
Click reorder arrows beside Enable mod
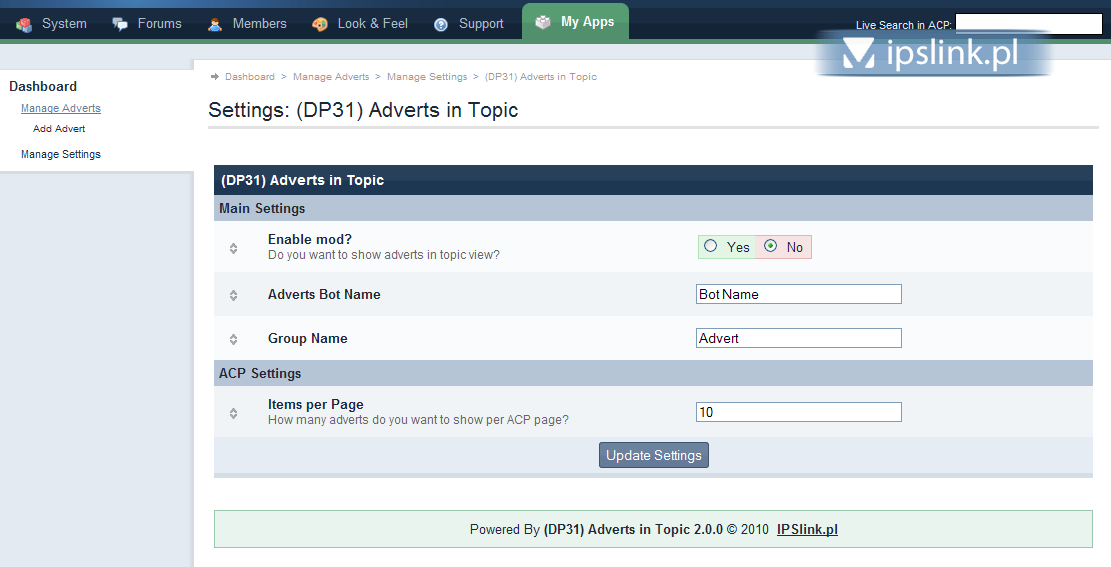233,248
